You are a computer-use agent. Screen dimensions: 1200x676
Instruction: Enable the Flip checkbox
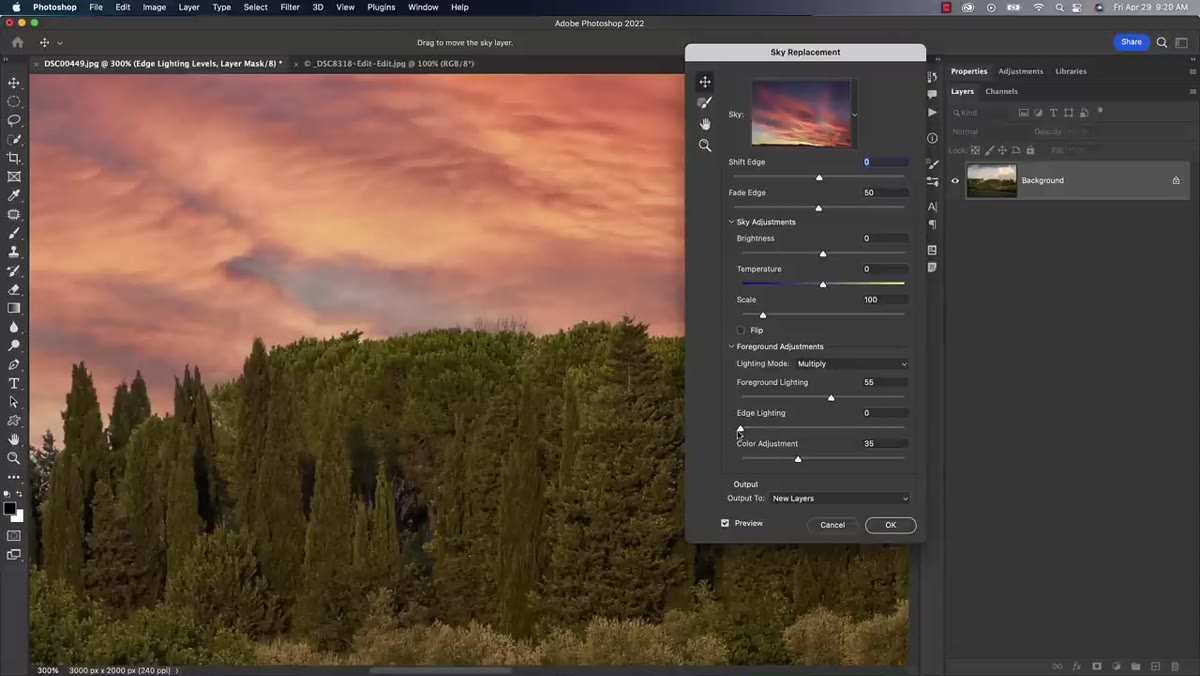coord(741,330)
